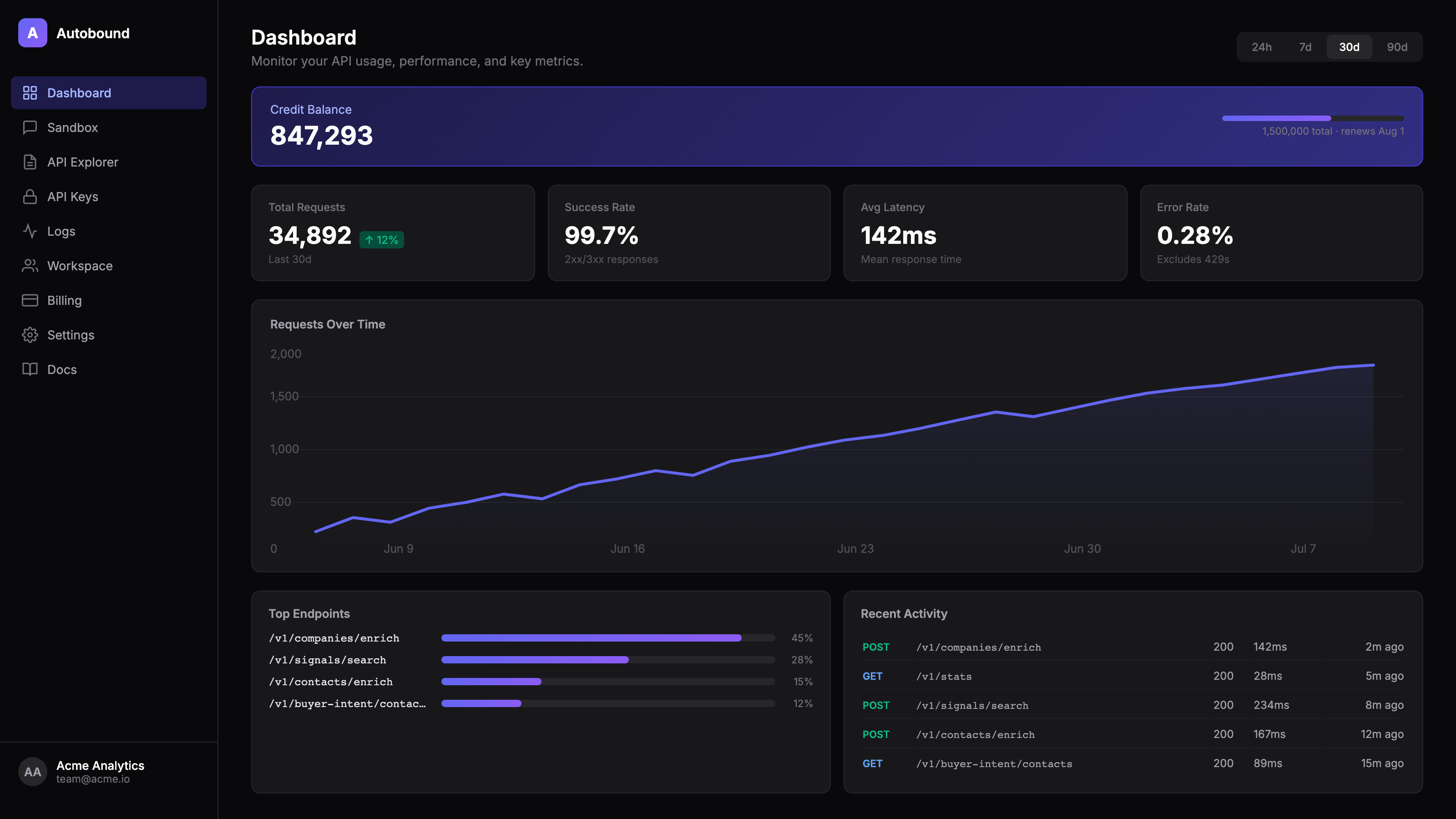Open the POST /v1/signals/search activity row
Screen dimensions: 1456x819
(x=1132, y=705)
